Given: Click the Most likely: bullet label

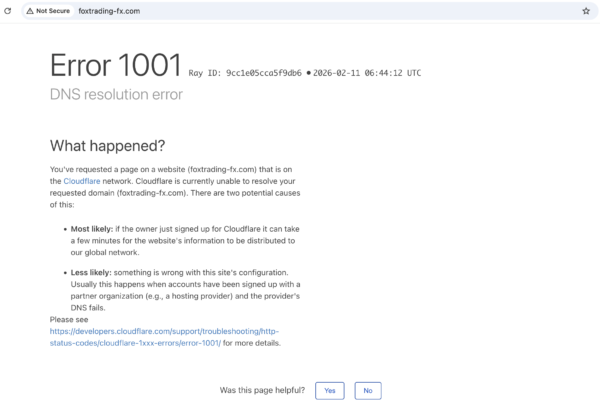Looking at the screenshot, I should [92, 229].
